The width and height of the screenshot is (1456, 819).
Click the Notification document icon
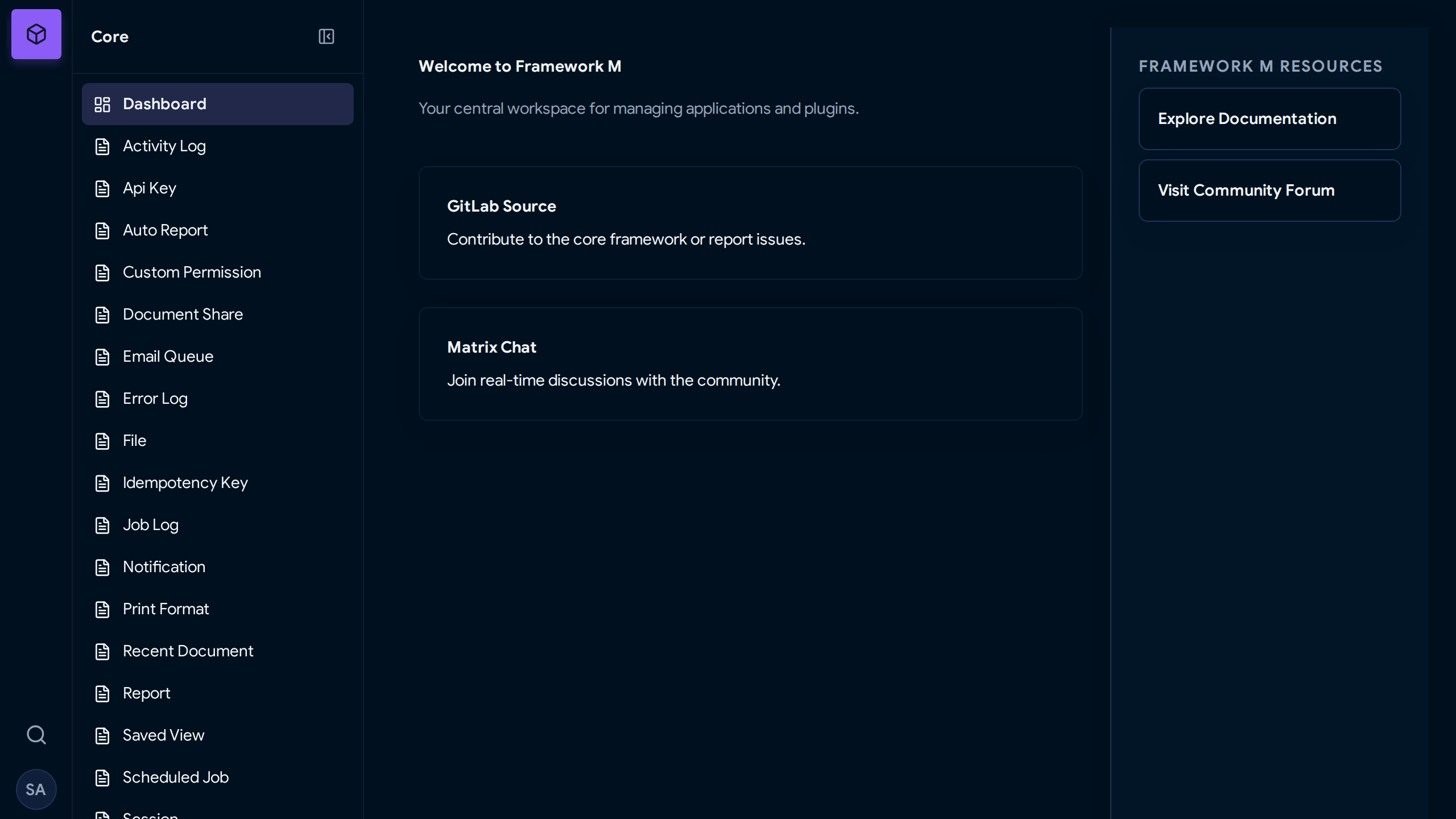click(x=102, y=567)
